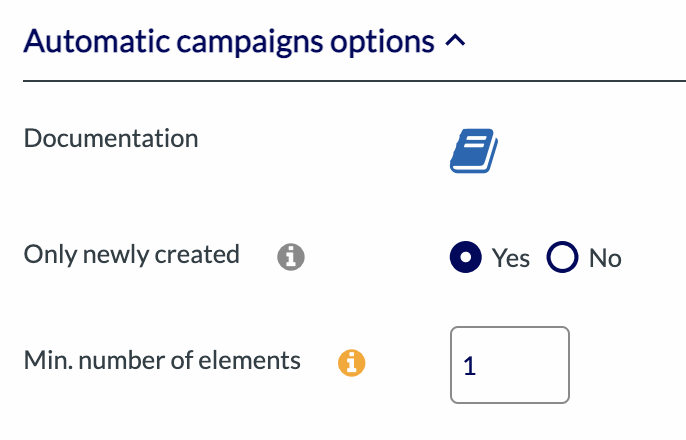
Task: Enable Only newly created by choosing Yes
Action: (465, 258)
